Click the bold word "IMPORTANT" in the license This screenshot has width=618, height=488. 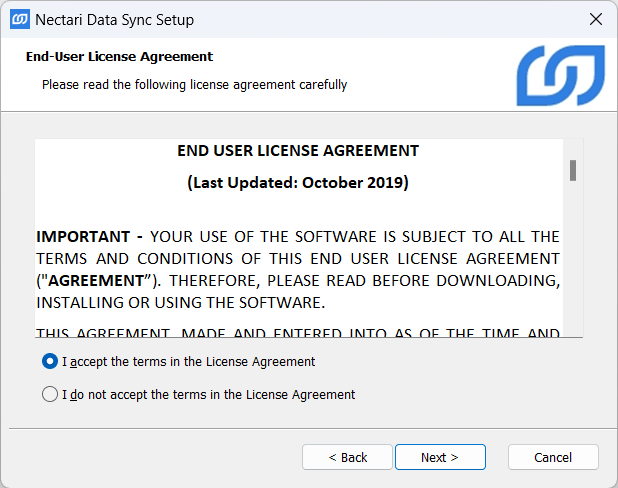click(84, 237)
